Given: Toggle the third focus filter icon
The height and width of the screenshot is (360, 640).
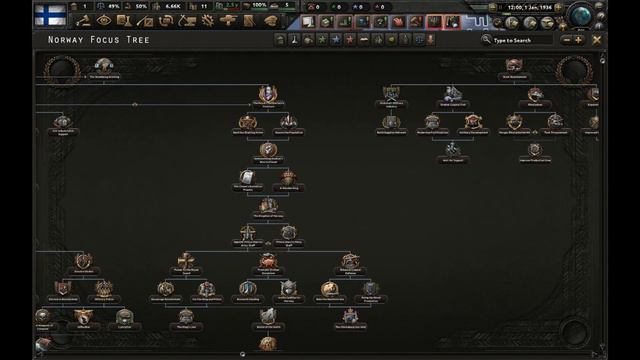Looking at the screenshot, I should [308, 40].
